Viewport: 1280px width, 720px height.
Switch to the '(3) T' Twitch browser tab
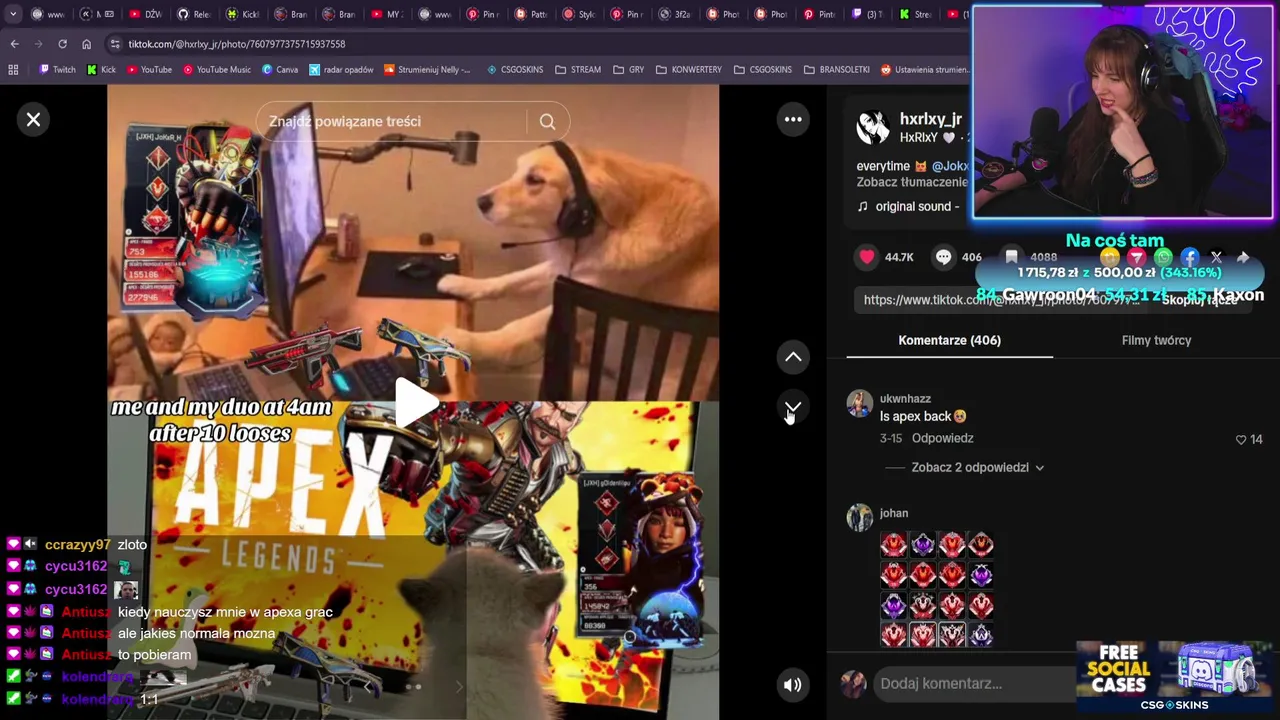(866, 14)
